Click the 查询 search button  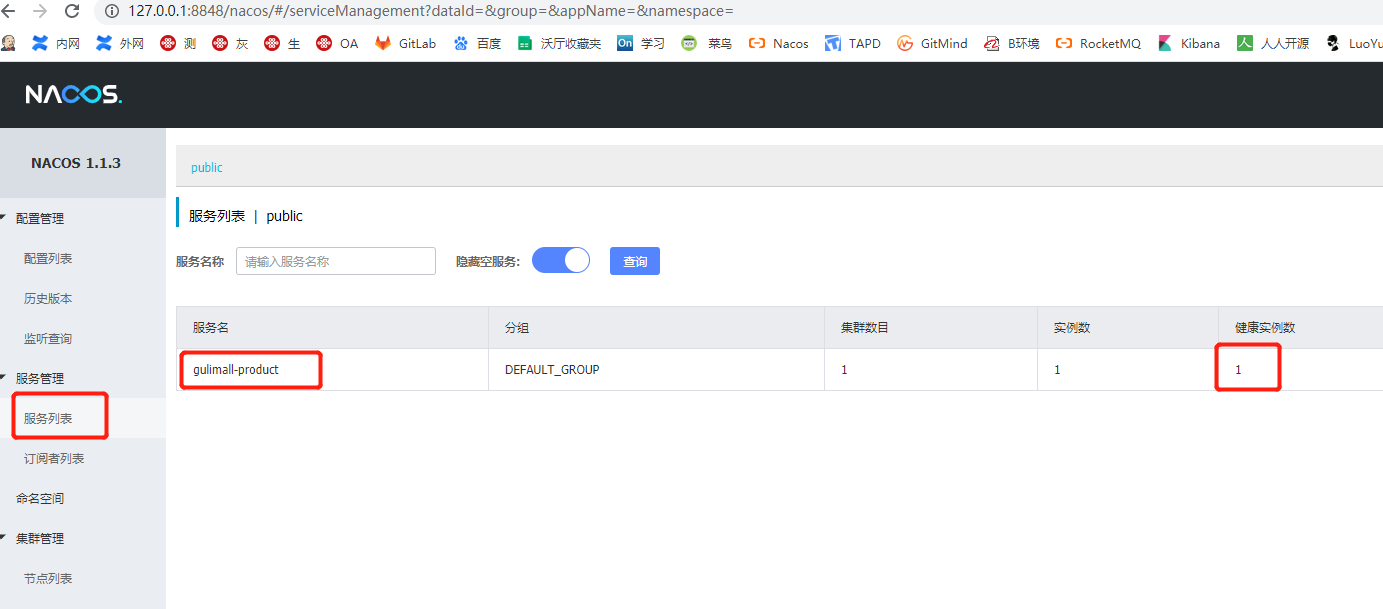635,261
